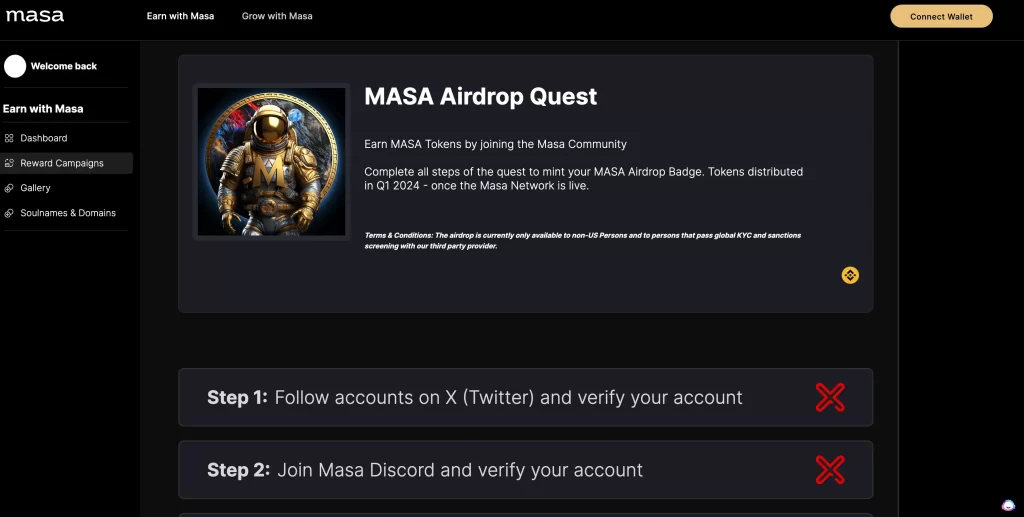The height and width of the screenshot is (517, 1024).
Task: Open the Grow with Masa top menu
Action: (x=277, y=16)
